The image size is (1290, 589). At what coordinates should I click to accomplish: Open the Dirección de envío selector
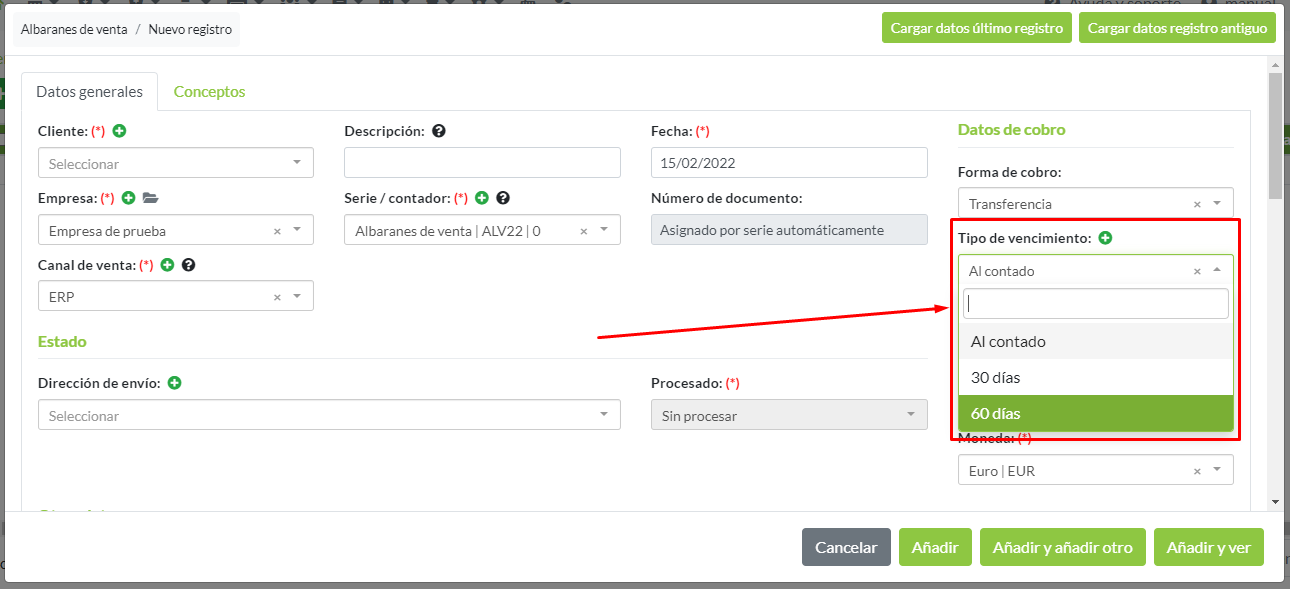coord(328,415)
